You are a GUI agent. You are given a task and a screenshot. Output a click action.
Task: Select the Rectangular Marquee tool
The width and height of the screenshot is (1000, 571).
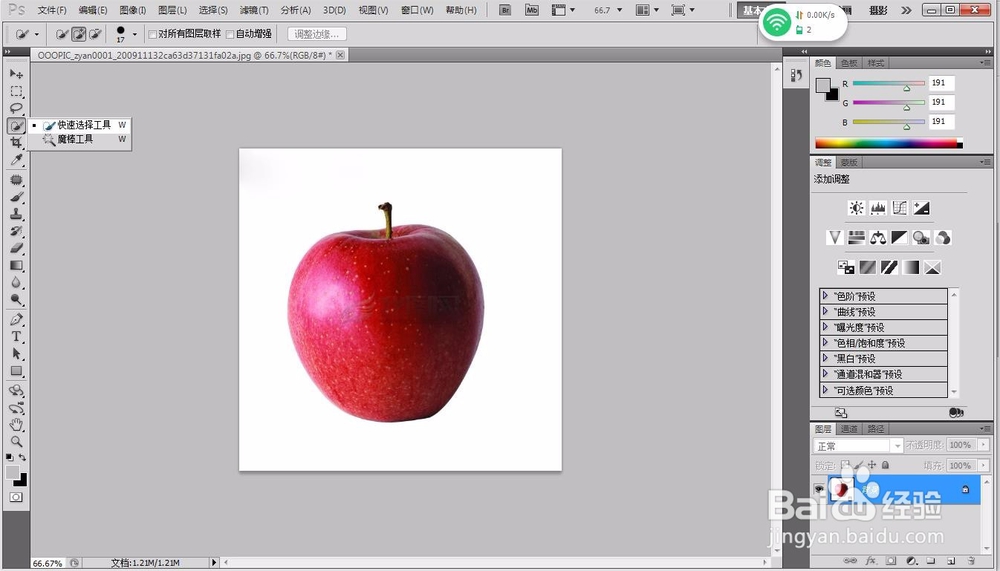(16, 91)
